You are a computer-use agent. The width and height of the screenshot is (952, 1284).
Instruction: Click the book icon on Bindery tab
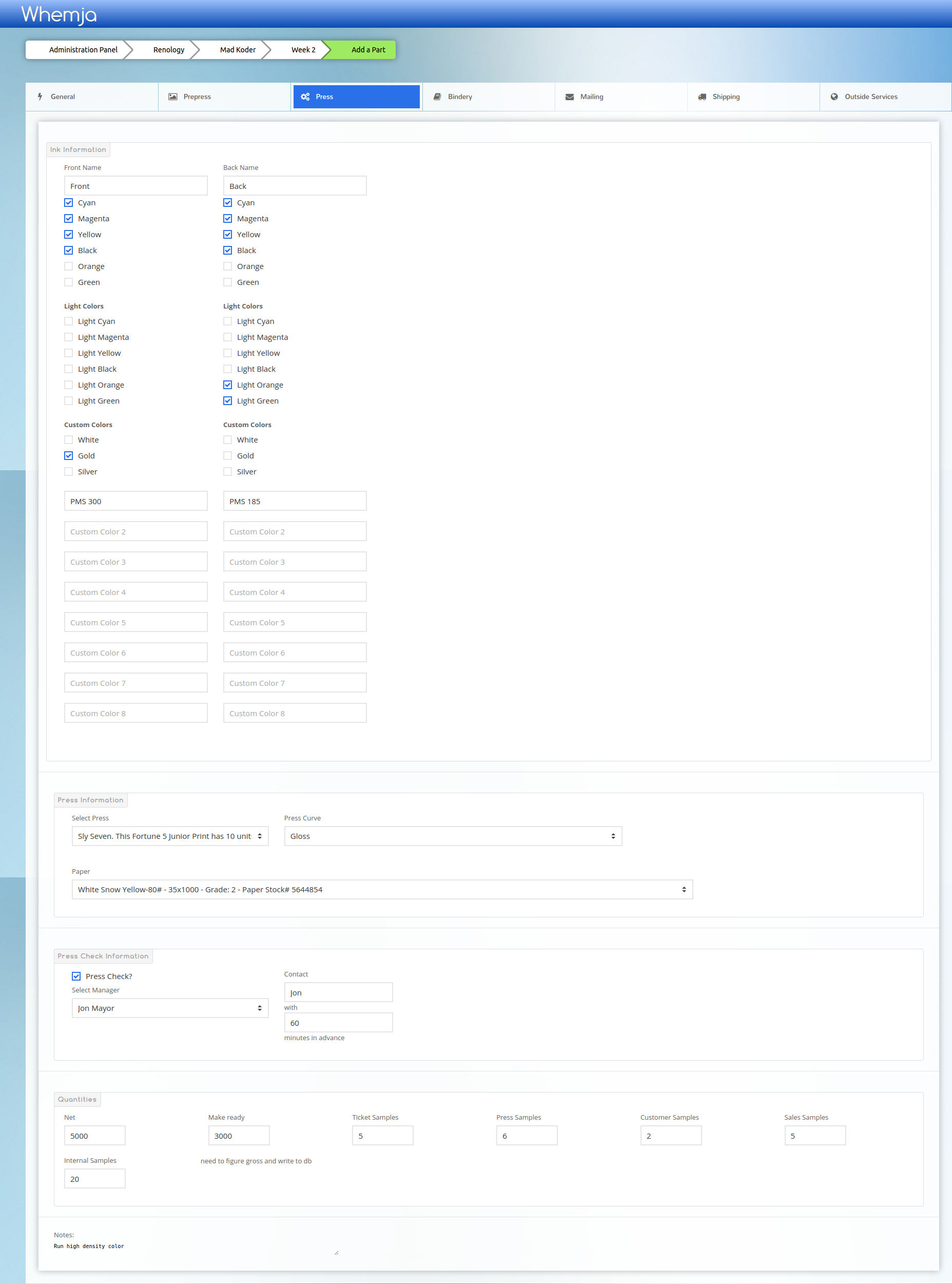tap(437, 97)
